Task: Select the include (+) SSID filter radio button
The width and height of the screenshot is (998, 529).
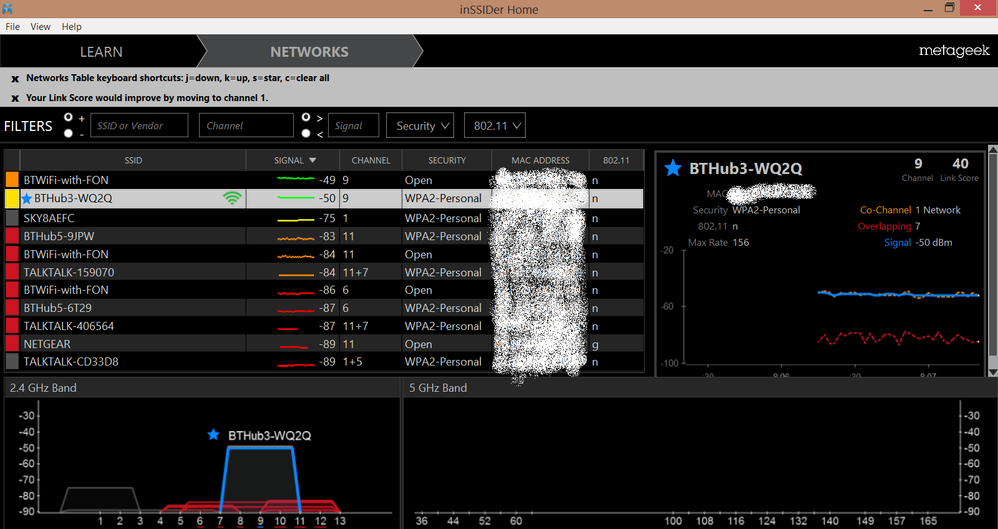Action: [x=68, y=118]
